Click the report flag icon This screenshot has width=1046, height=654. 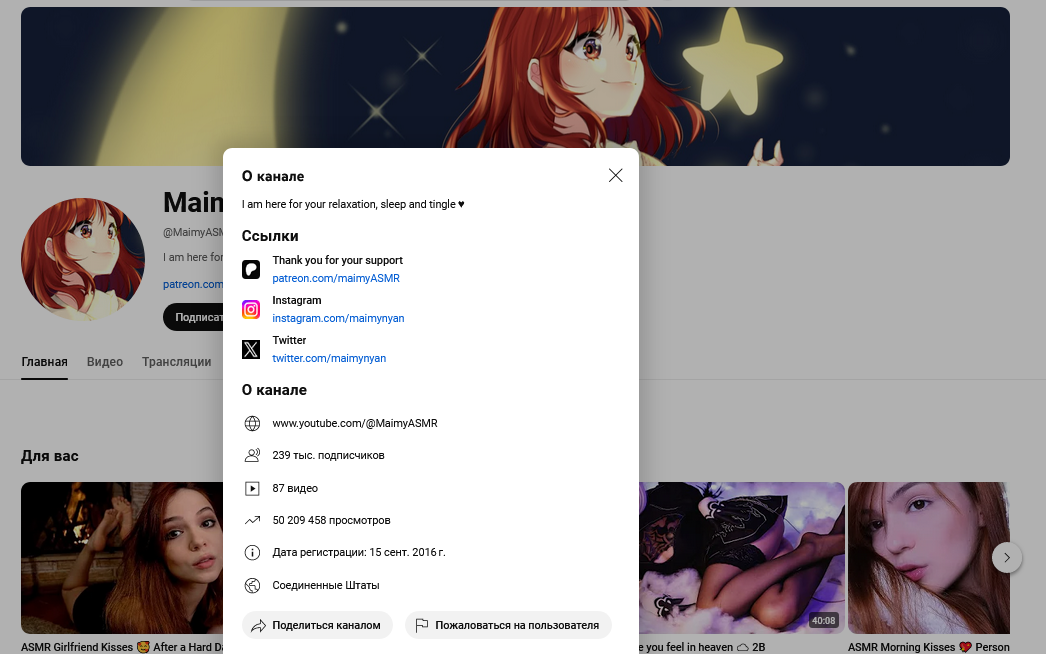pyautogui.click(x=422, y=625)
